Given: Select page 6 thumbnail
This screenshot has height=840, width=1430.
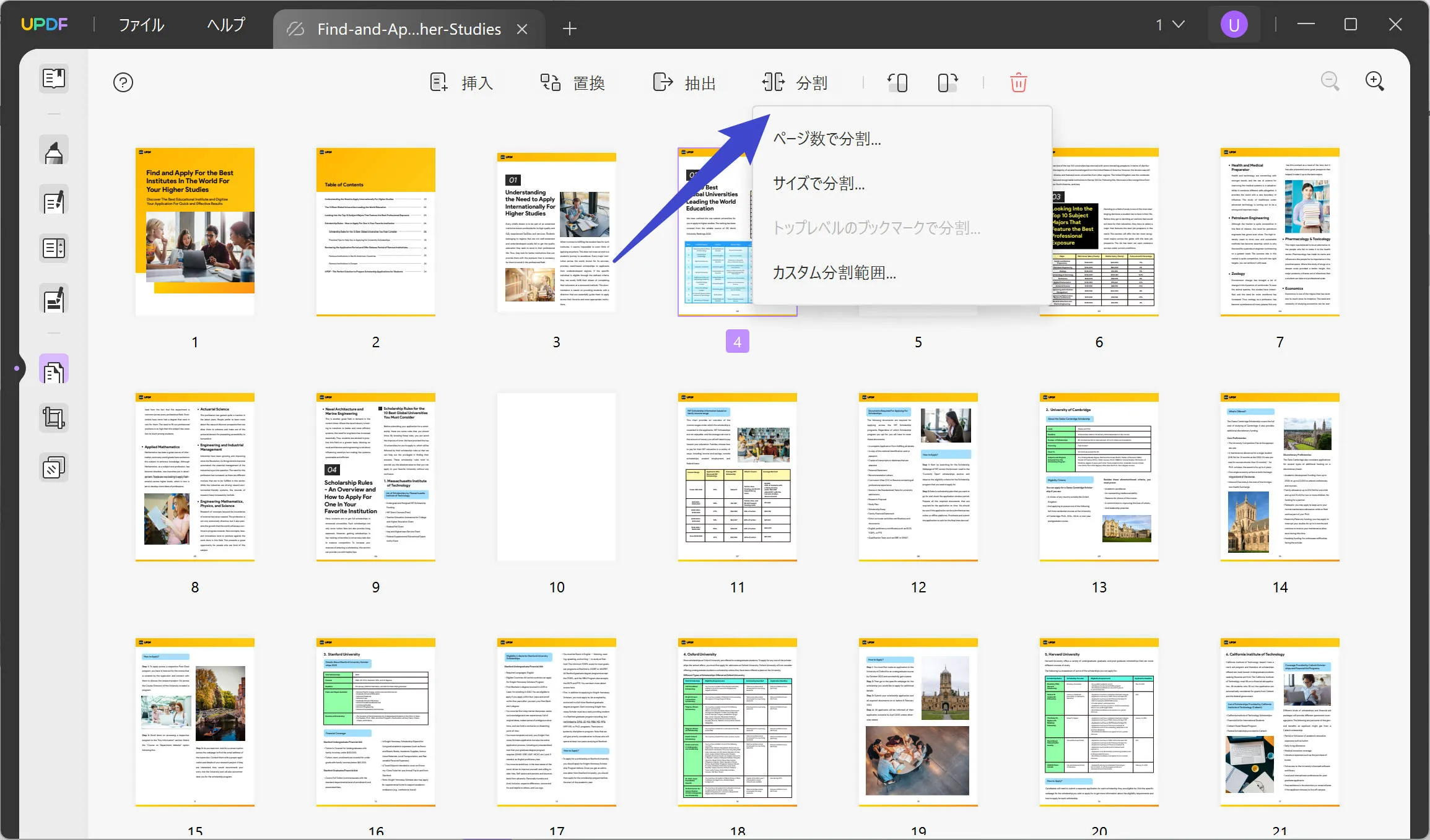Looking at the screenshot, I should [x=1099, y=232].
